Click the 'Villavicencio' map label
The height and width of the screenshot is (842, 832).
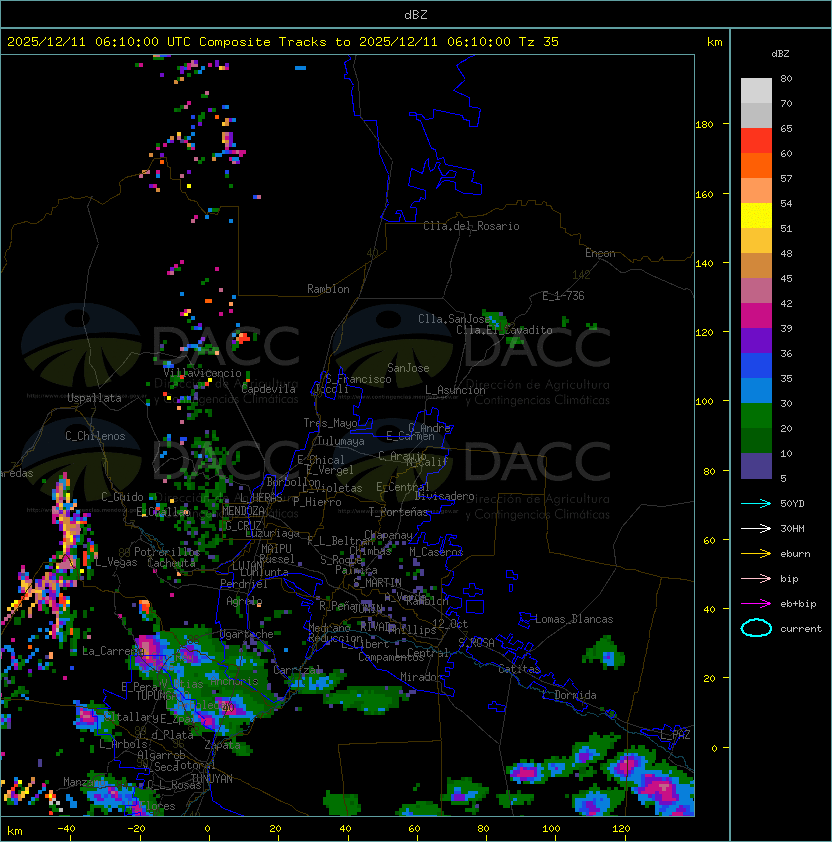point(202,373)
